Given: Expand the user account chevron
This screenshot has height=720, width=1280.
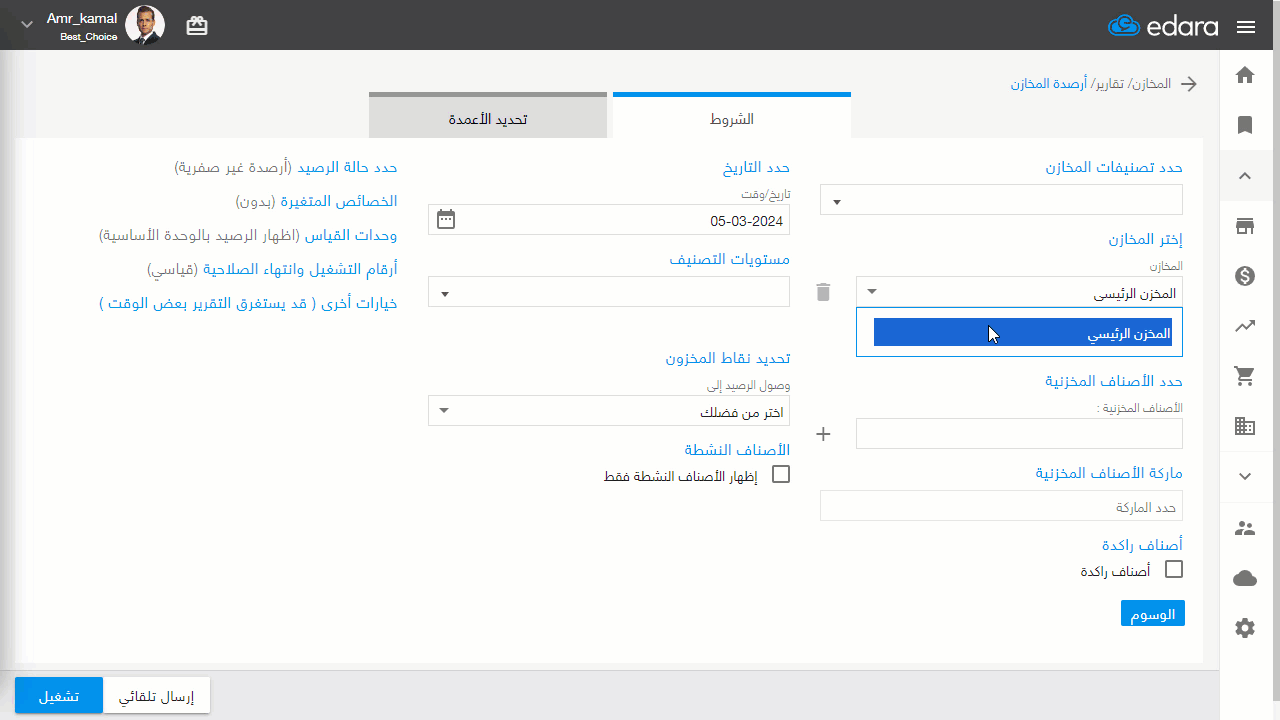Looking at the screenshot, I should tap(27, 24).
